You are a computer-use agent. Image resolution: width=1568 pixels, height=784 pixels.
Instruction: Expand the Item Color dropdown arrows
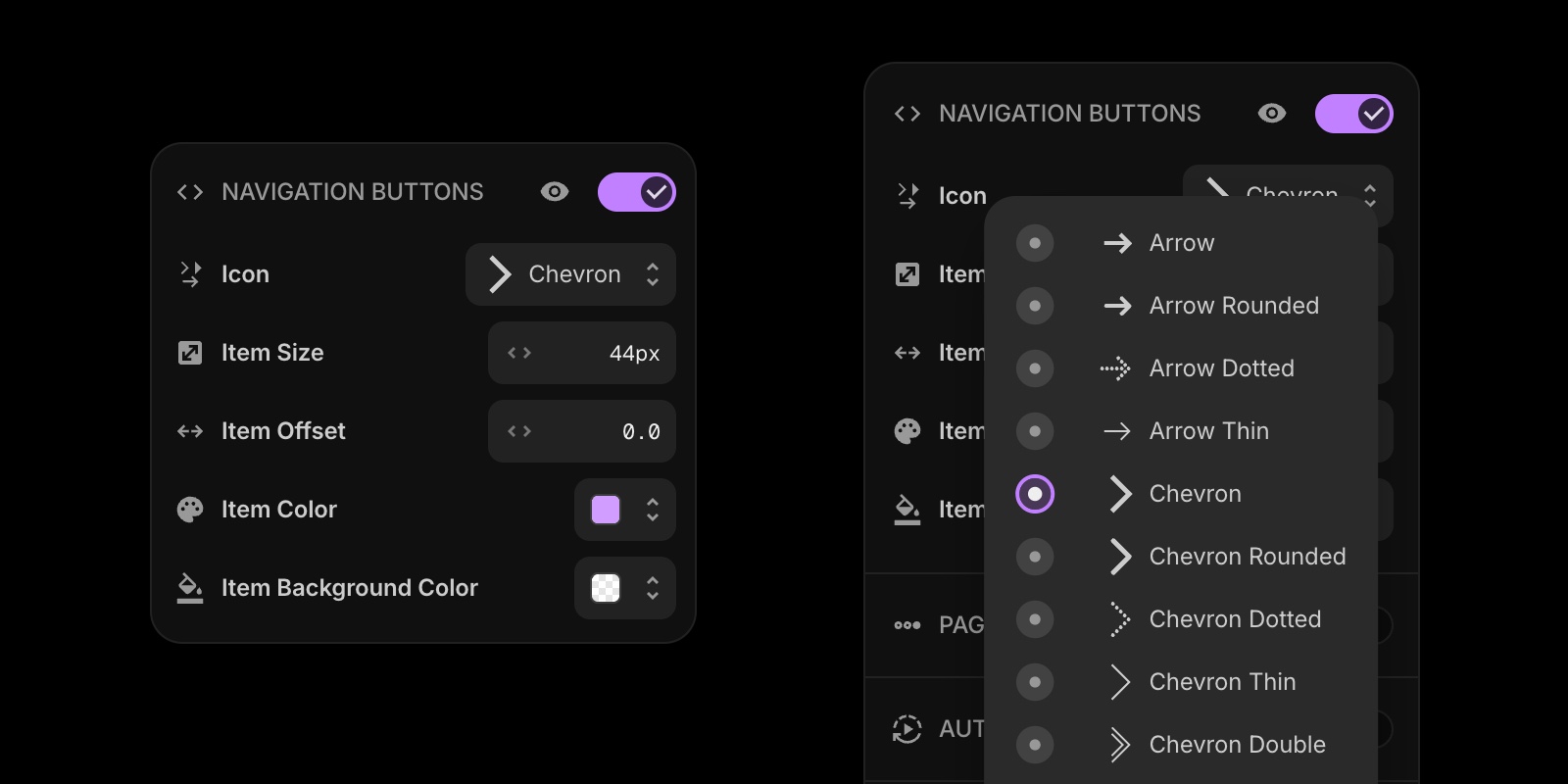click(652, 510)
